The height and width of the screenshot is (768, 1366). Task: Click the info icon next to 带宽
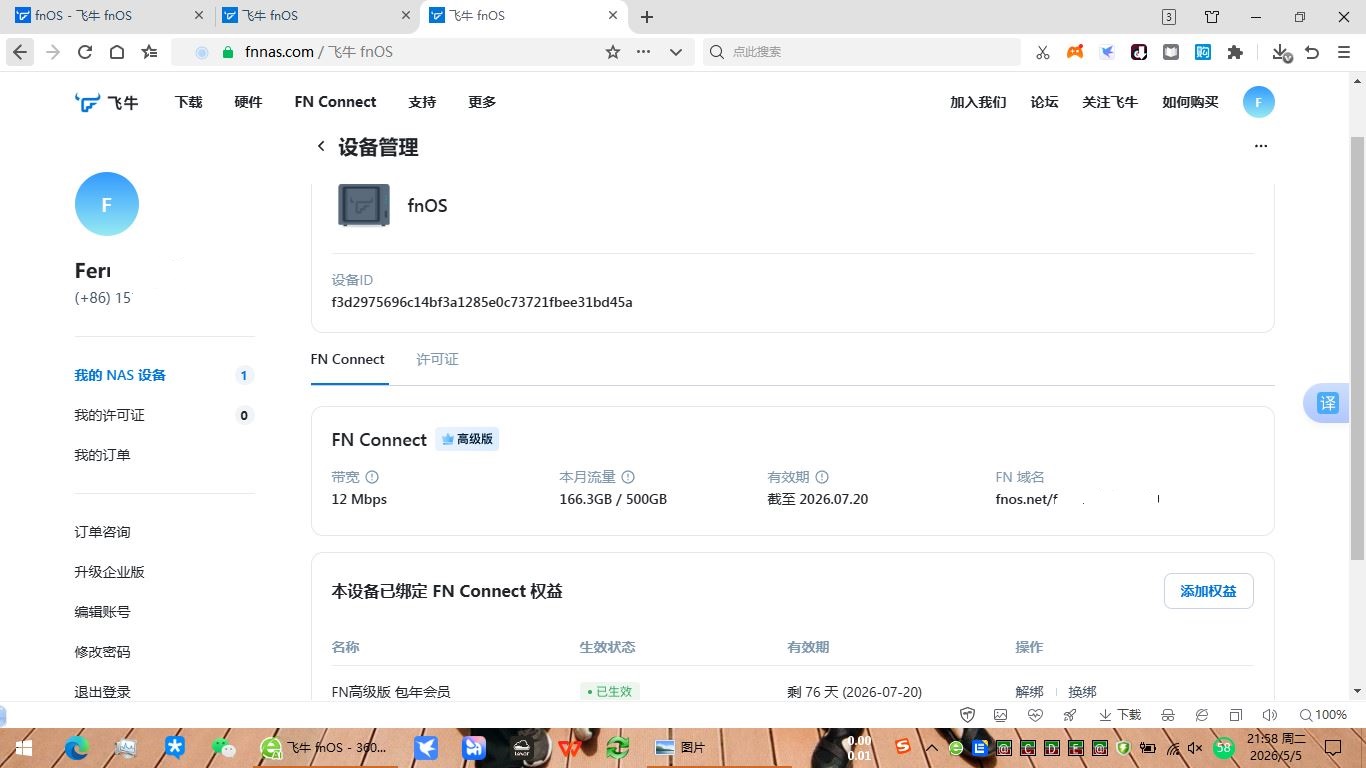tap(372, 477)
